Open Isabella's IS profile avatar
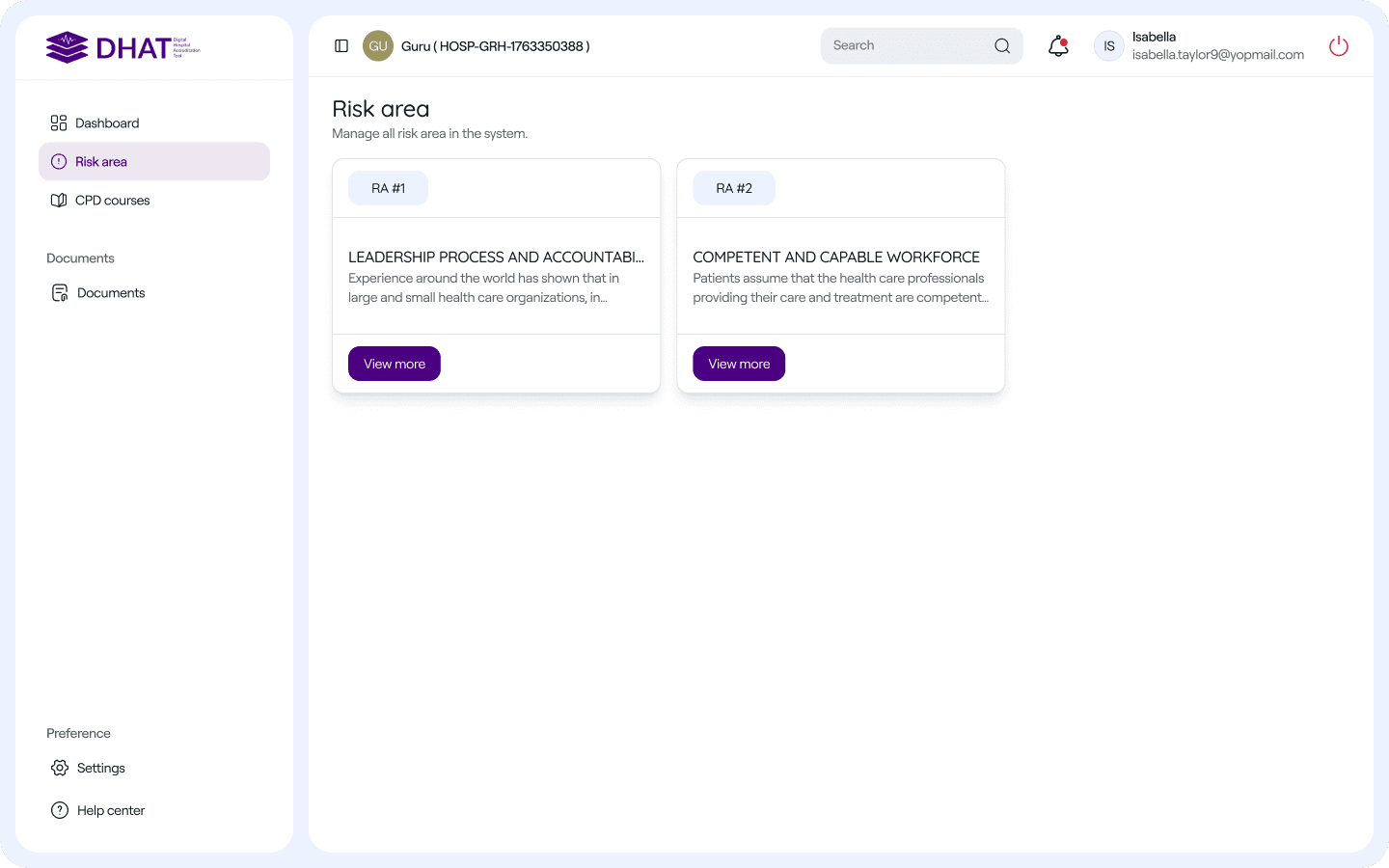1389x868 pixels. click(x=1109, y=46)
